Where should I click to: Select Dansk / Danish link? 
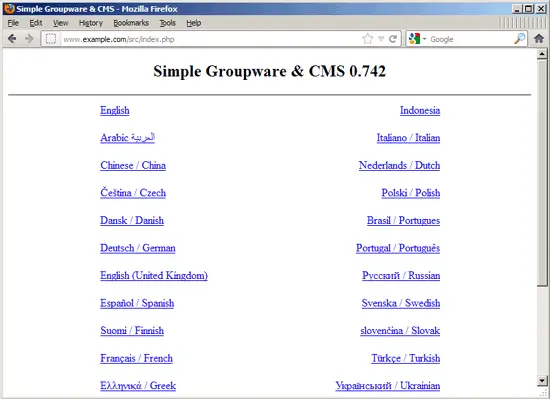tap(132, 220)
